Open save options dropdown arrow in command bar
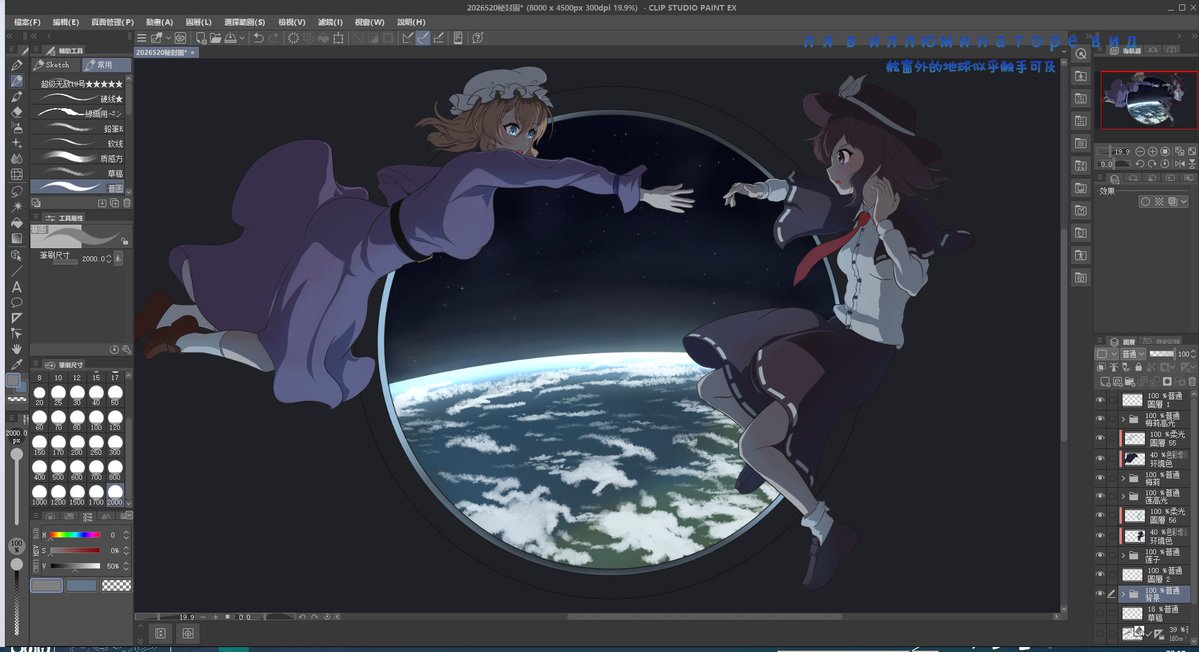This screenshot has width=1199, height=652. coord(242,37)
